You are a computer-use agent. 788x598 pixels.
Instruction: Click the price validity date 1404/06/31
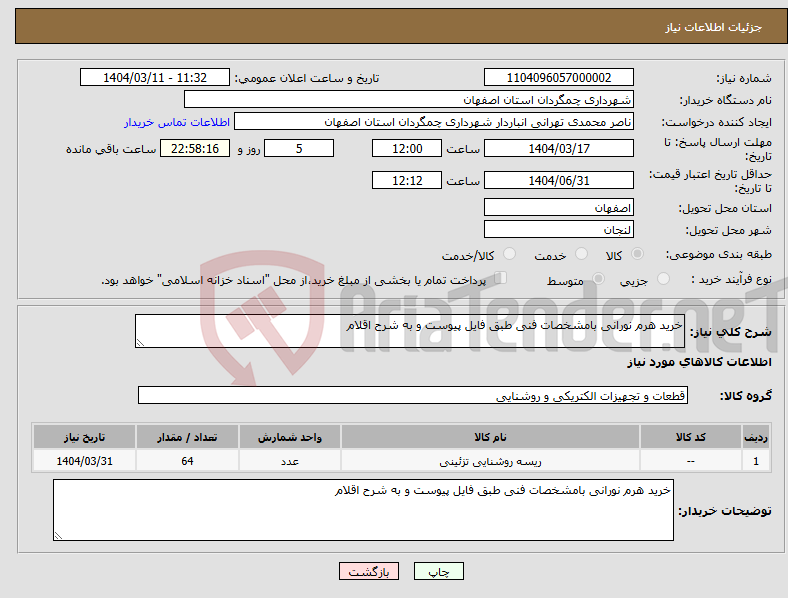pos(559,180)
